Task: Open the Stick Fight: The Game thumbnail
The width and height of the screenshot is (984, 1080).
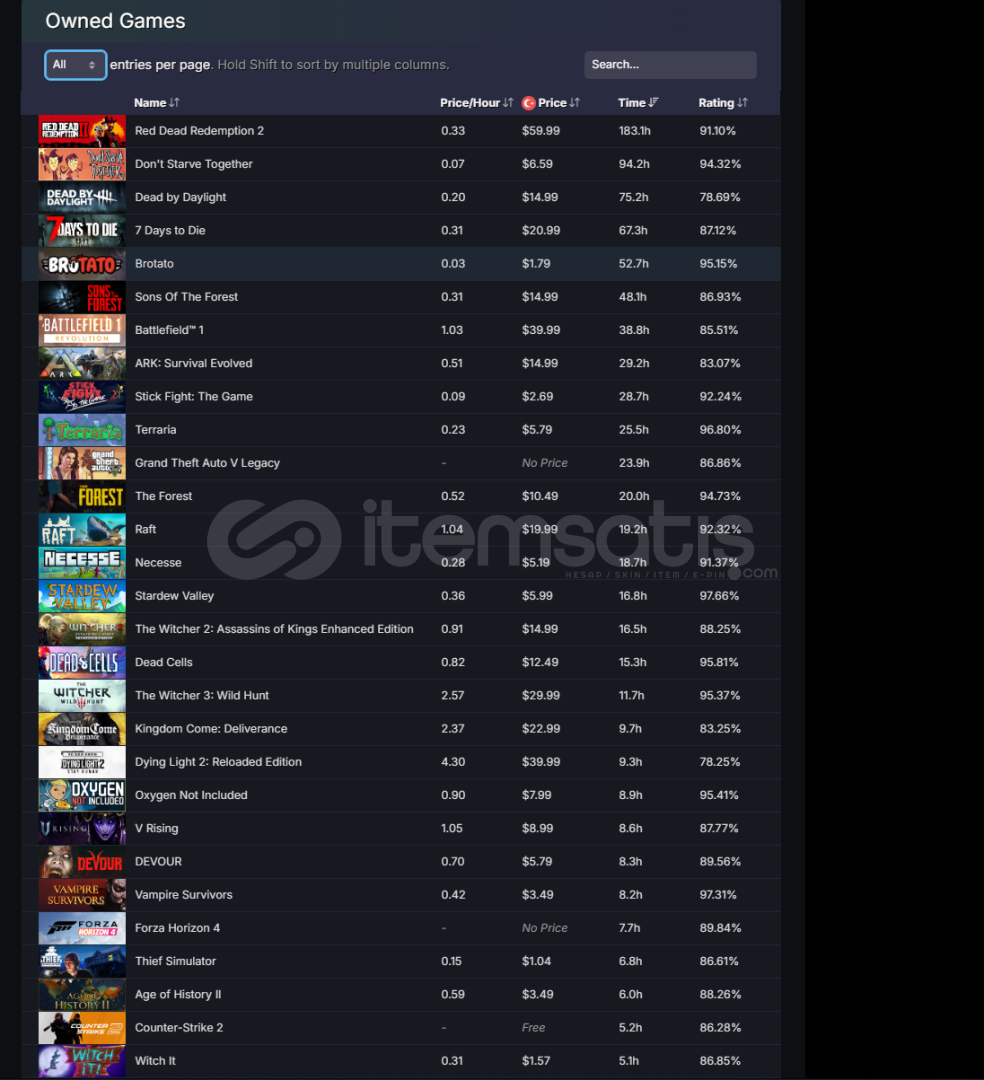Action: [x=82, y=397]
